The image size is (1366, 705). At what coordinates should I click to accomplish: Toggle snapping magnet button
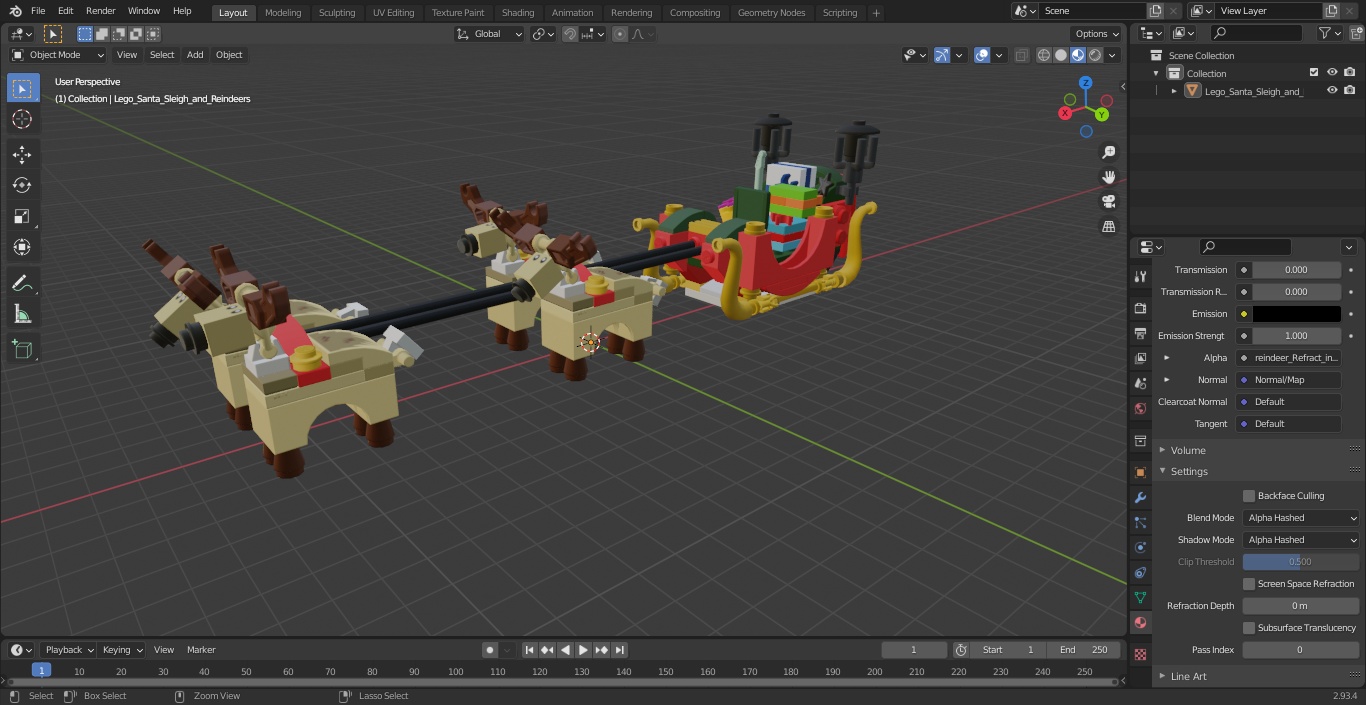point(570,34)
